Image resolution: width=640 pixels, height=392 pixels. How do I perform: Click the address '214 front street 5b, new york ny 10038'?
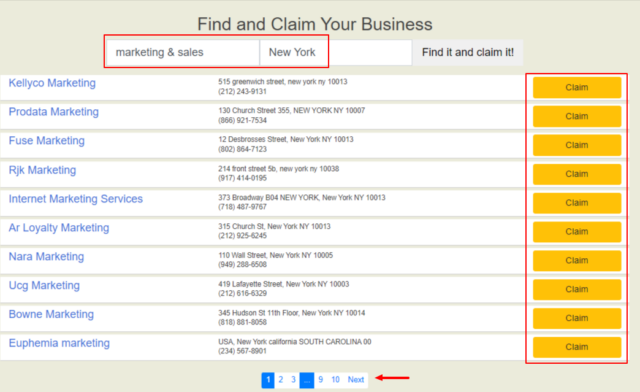pos(279,169)
